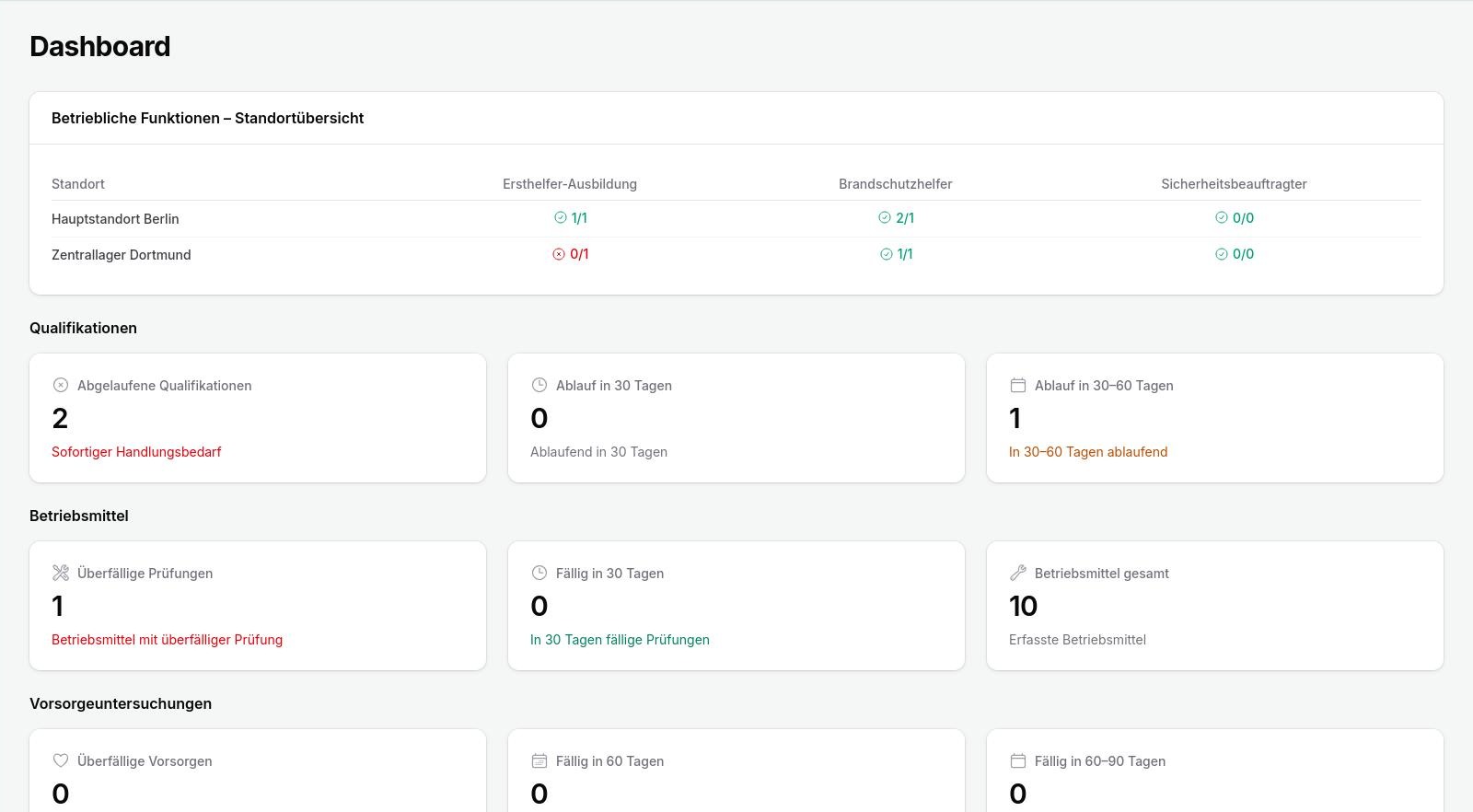Image resolution: width=1473 pixels, height=812 pixels.
Task: Click the Brandschutzhelfer column header
Action: click(896, 184)
